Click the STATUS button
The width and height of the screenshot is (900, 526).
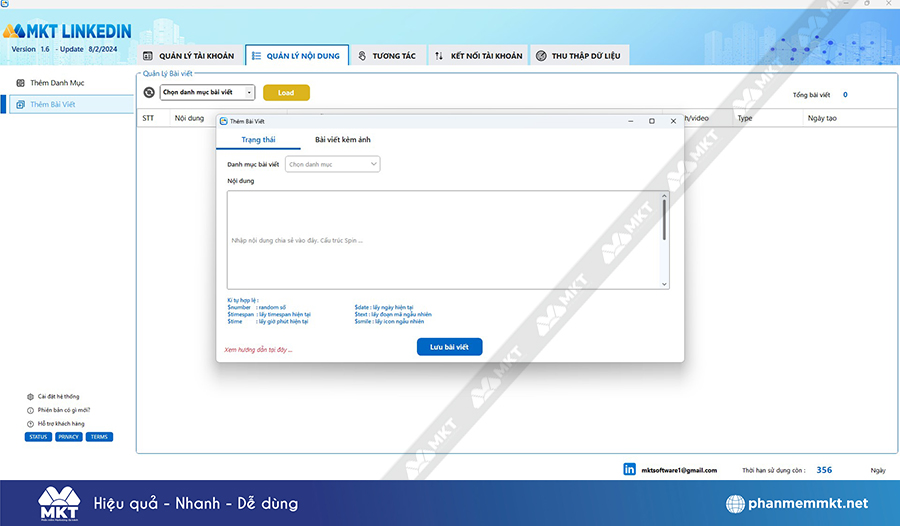pos(38,437)
